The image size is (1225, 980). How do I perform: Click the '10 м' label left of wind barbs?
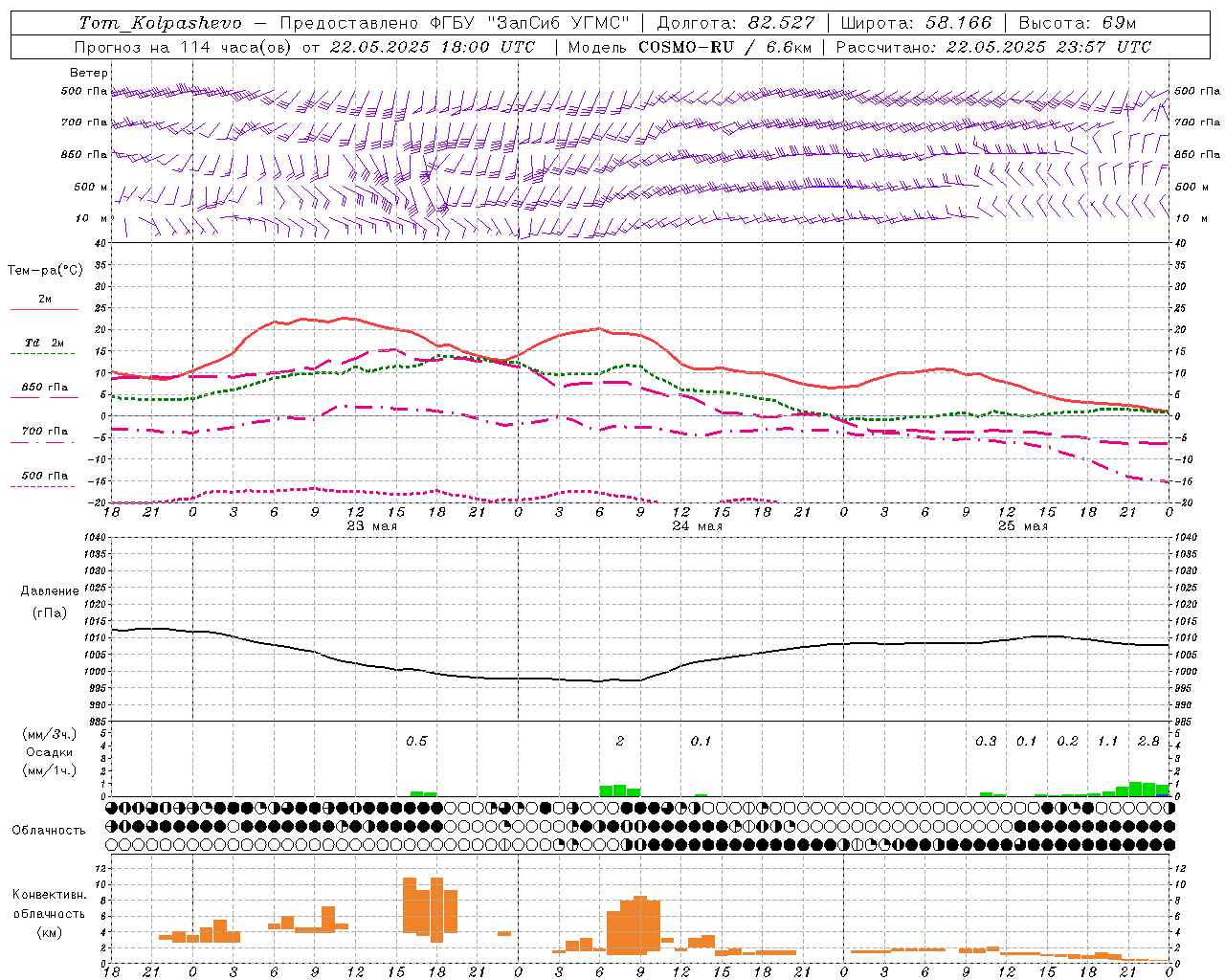click(91, 218)
